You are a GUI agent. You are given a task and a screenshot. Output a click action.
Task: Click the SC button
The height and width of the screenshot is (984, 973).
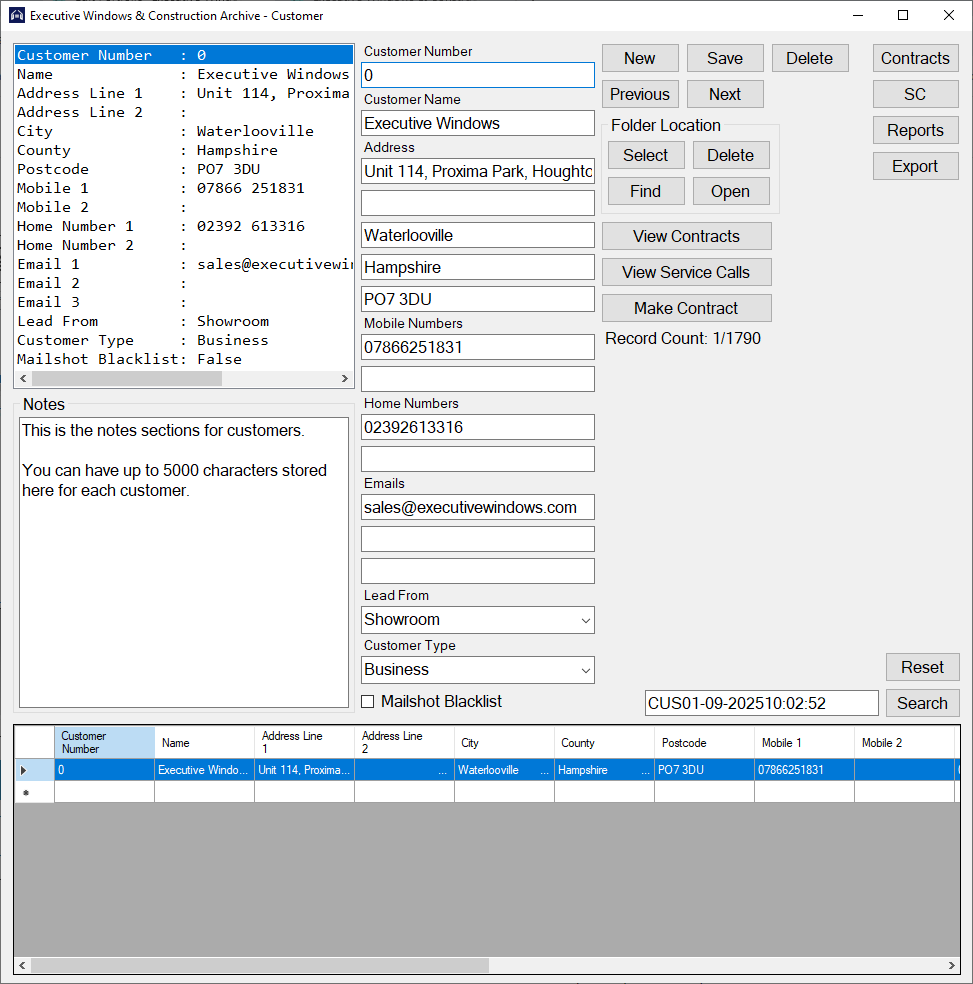click(x=915, y=94)
